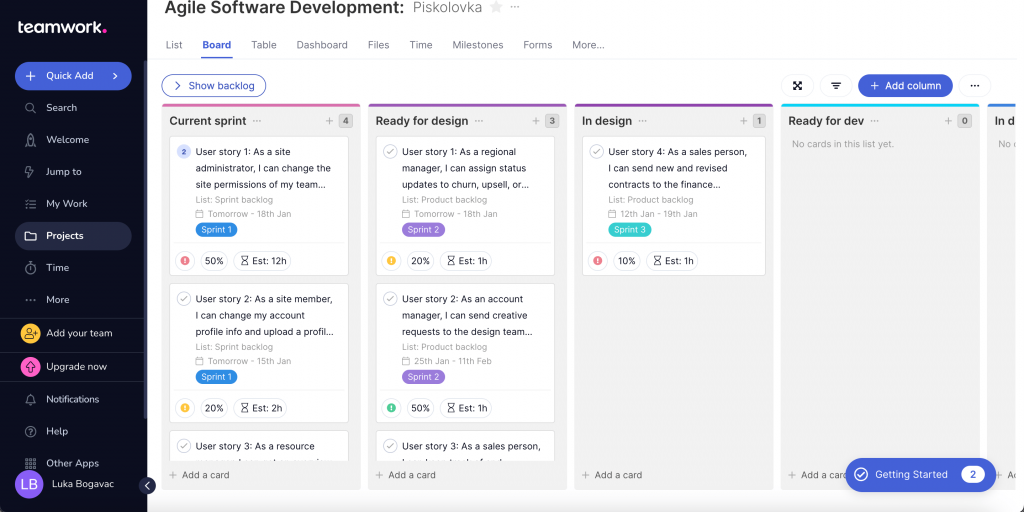The width and height of the screenshot is (1024, 512).
Task: Open the board filter icon
Action: pyautogui.click(x=836, y=86)
